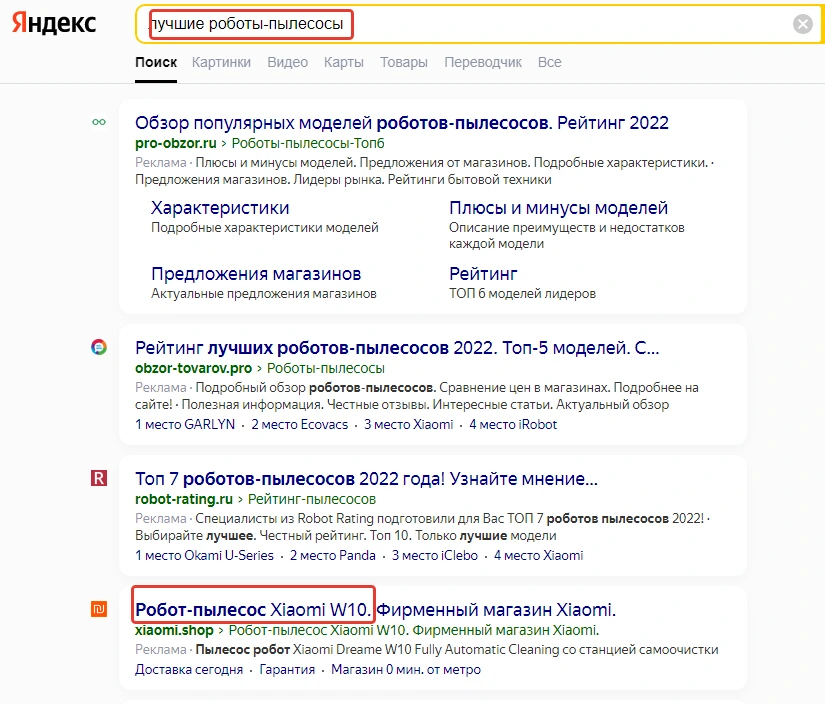Viewport: 825px width, 704px height.
Task: Open the 2 место Panda link
Action: click(x=333, y=556)
